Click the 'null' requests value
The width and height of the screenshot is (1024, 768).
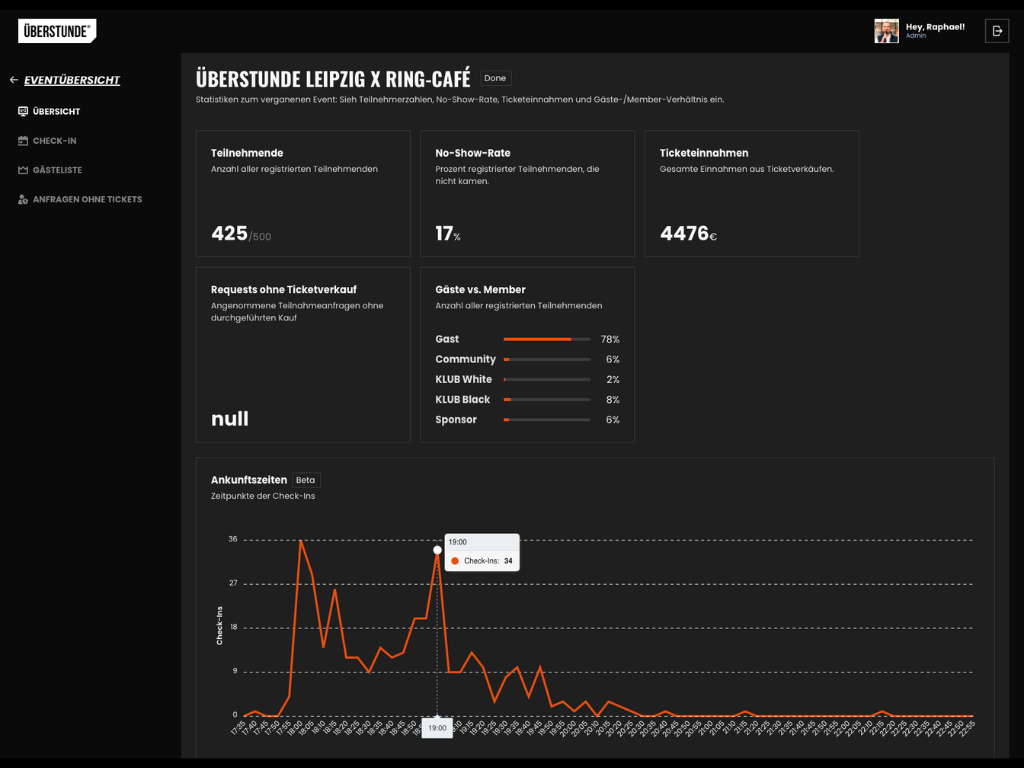pos(230,419)
